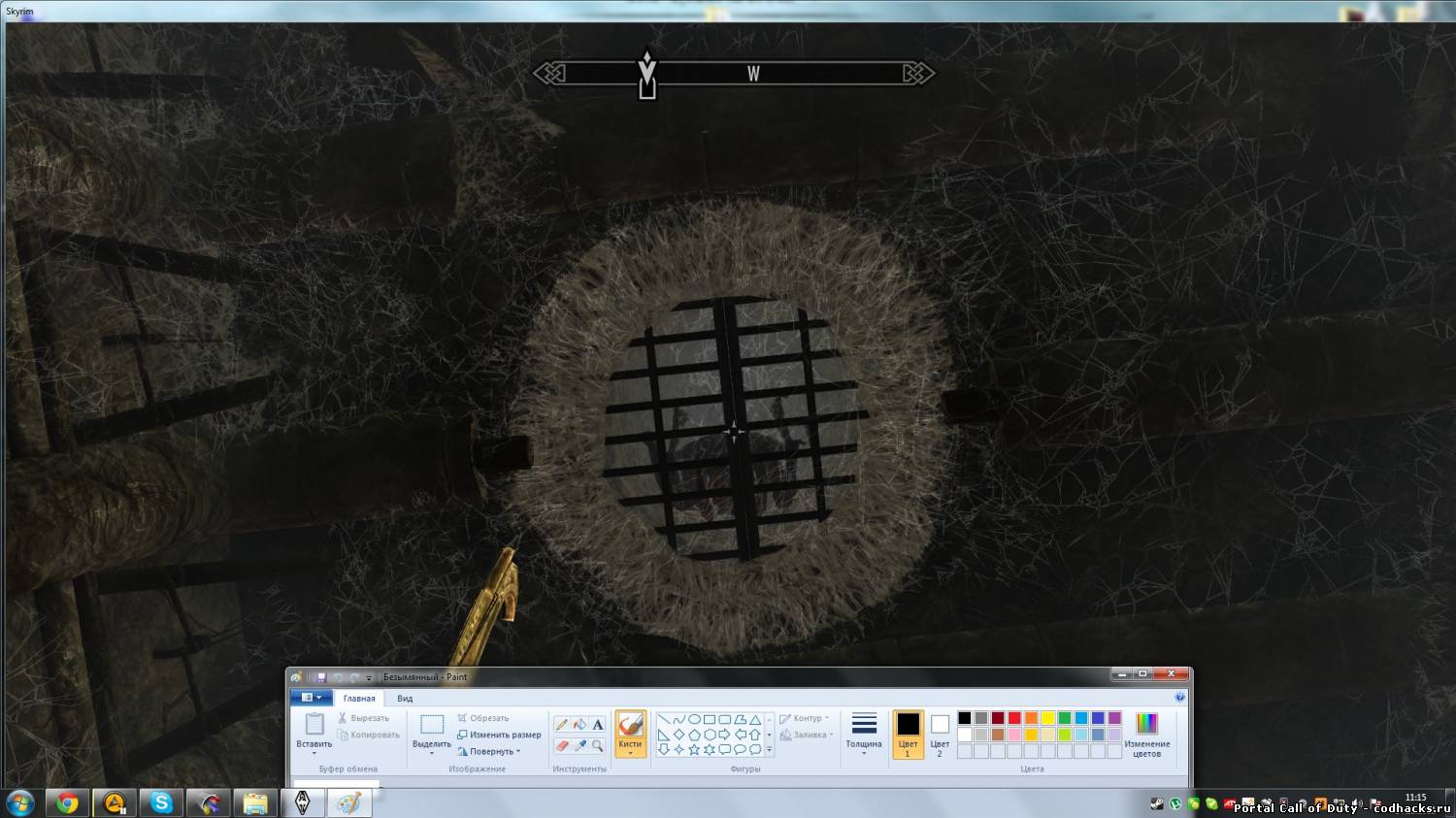Choose the rounded rectangle shape
The image size is (1456, 818).
(x=725, y=720)
